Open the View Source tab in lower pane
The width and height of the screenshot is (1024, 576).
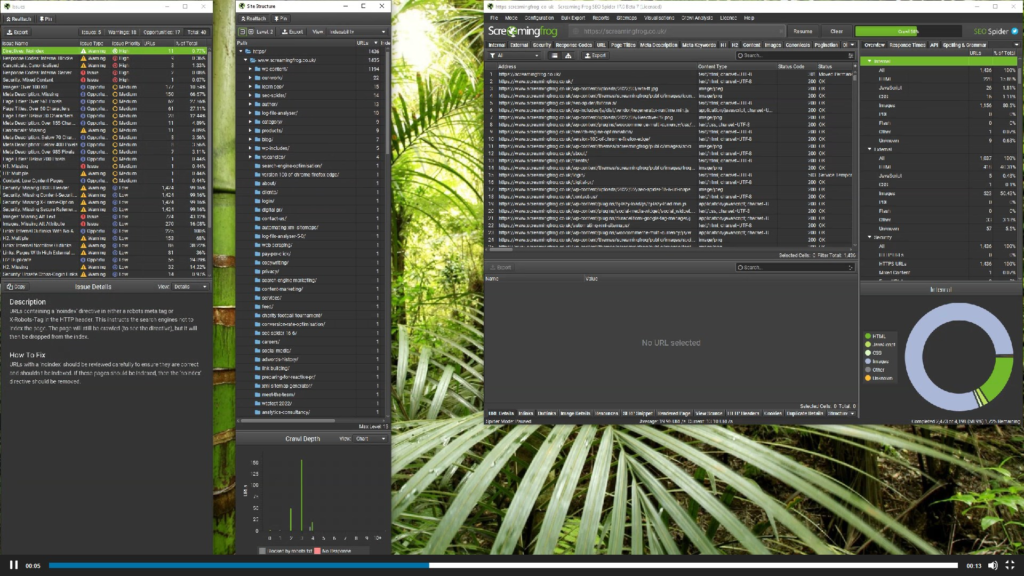point(709,413)
